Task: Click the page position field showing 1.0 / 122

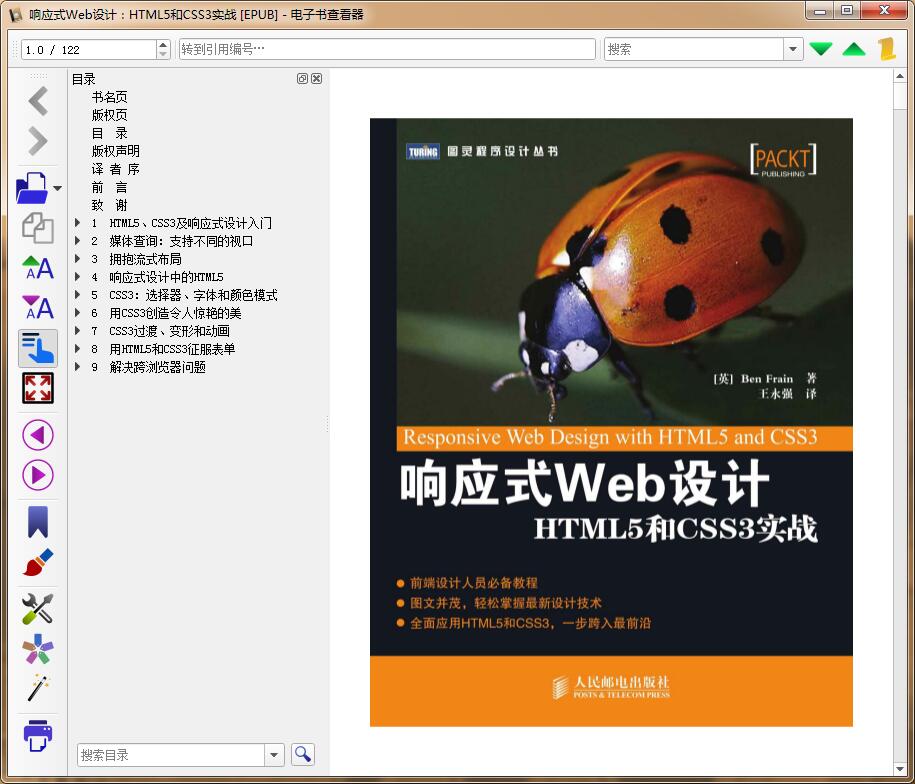Action: [89, 50]
